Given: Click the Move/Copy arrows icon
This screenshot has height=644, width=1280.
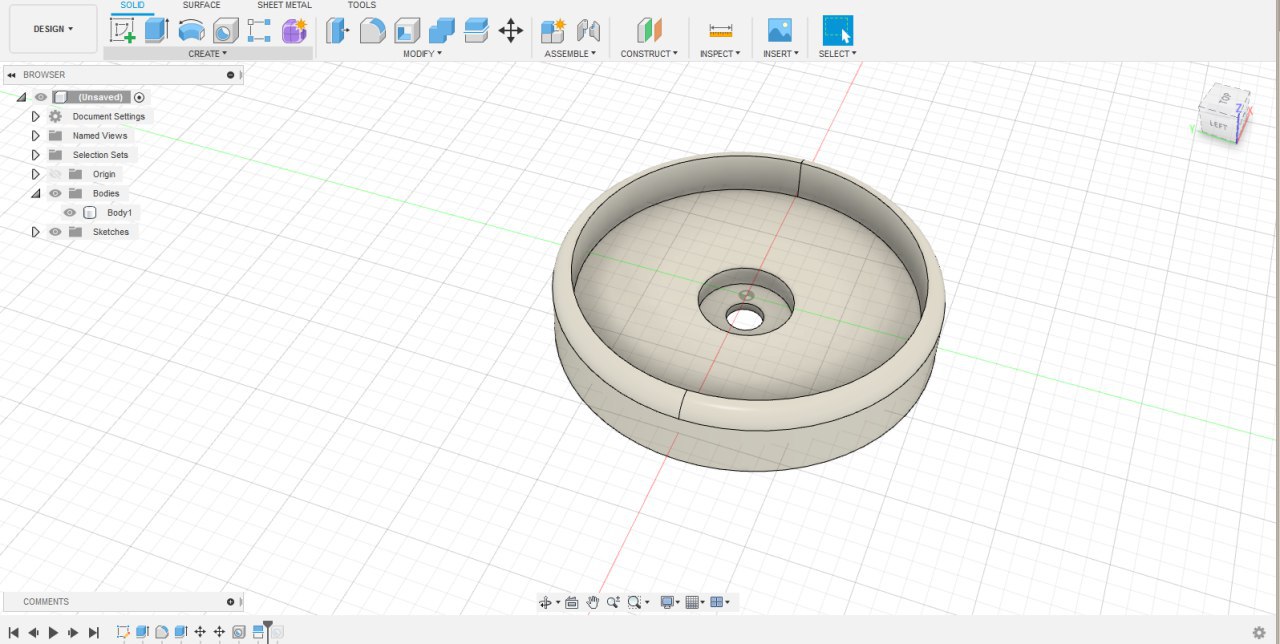Looking at the screenshot, I should 510,30.
